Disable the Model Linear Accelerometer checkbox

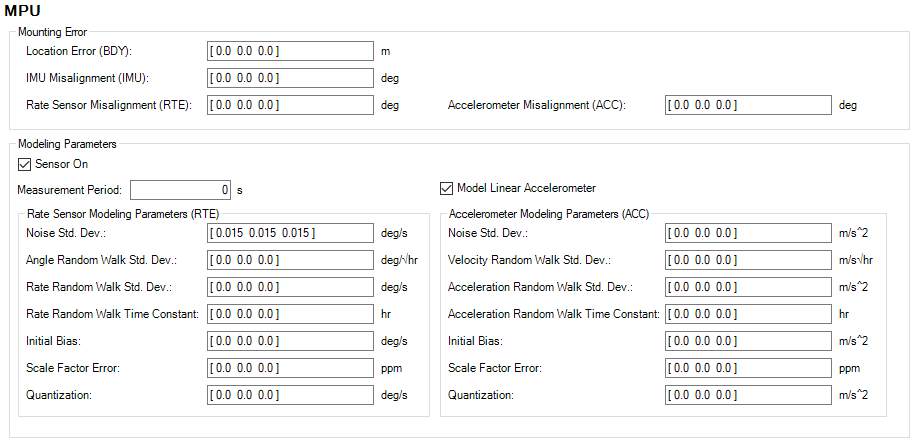[x=447, y=188]
